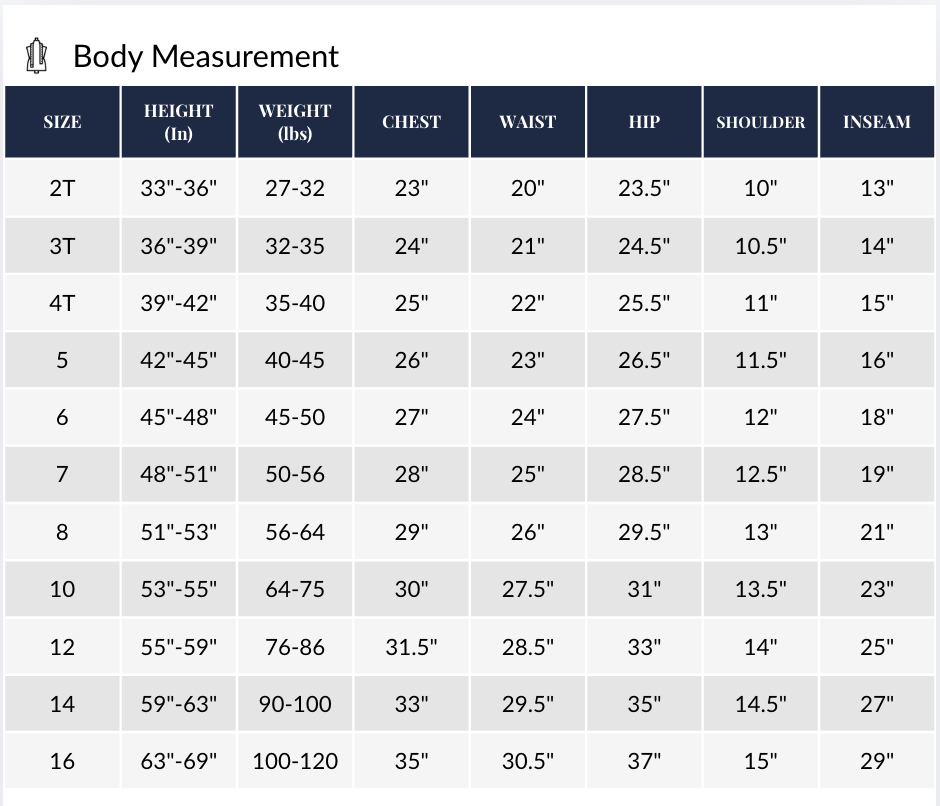Select the 4T size cell
The image size is (940, 806).
[x=62, y=303]
